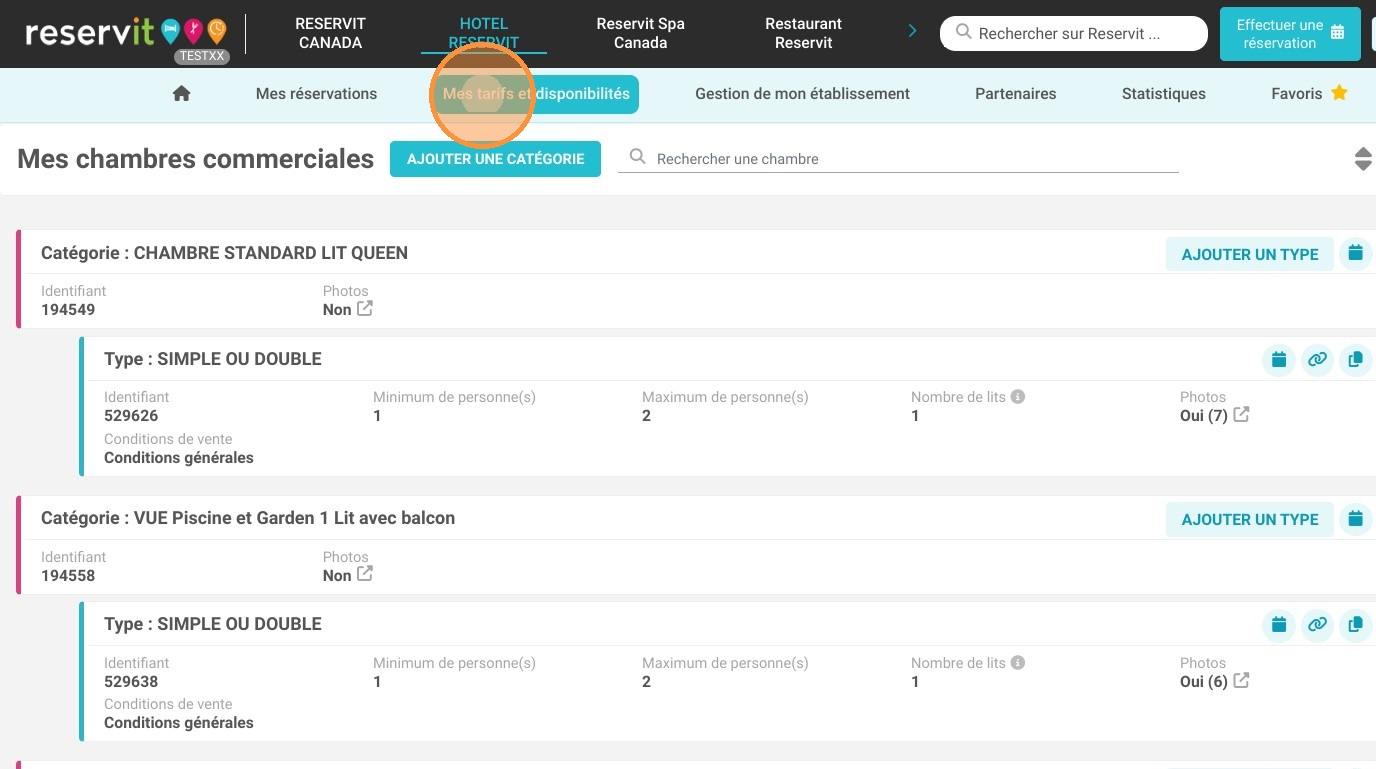Click identifiant 194558
The height and width of the screenshot is (769, 1376).
click(68, 575)
